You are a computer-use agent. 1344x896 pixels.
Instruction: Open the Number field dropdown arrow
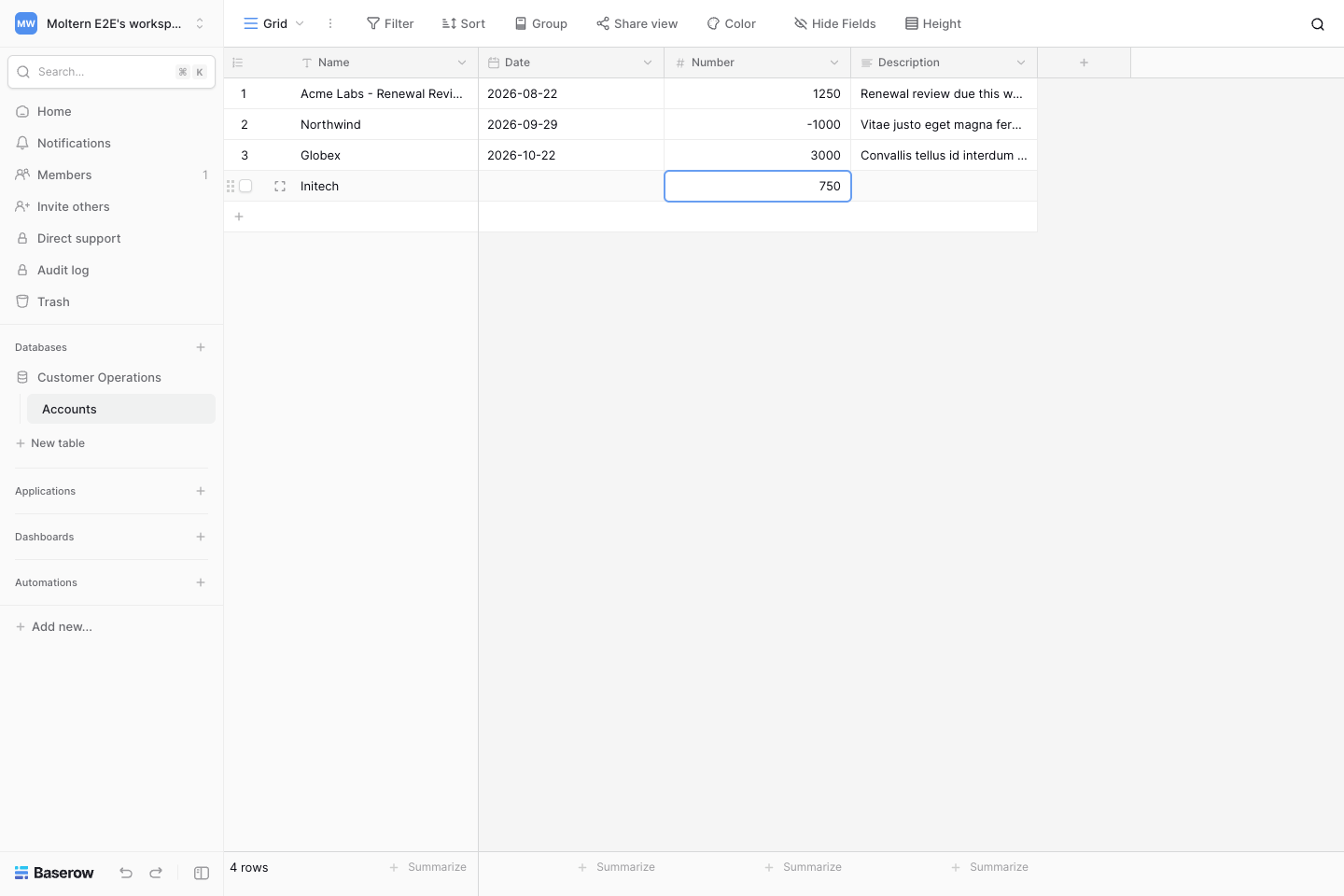click(834, 63)
